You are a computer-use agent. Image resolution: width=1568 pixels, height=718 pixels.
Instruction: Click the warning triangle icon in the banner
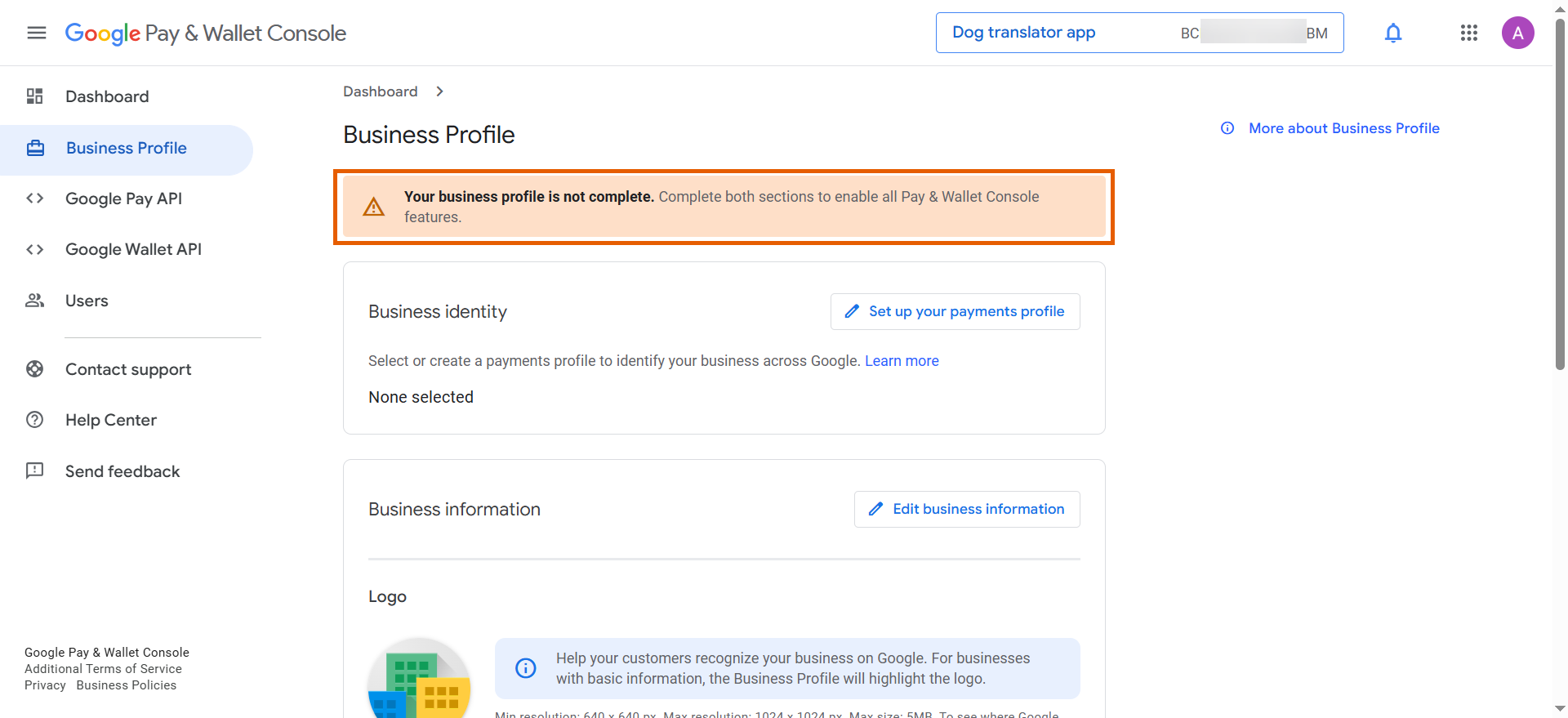374,207
